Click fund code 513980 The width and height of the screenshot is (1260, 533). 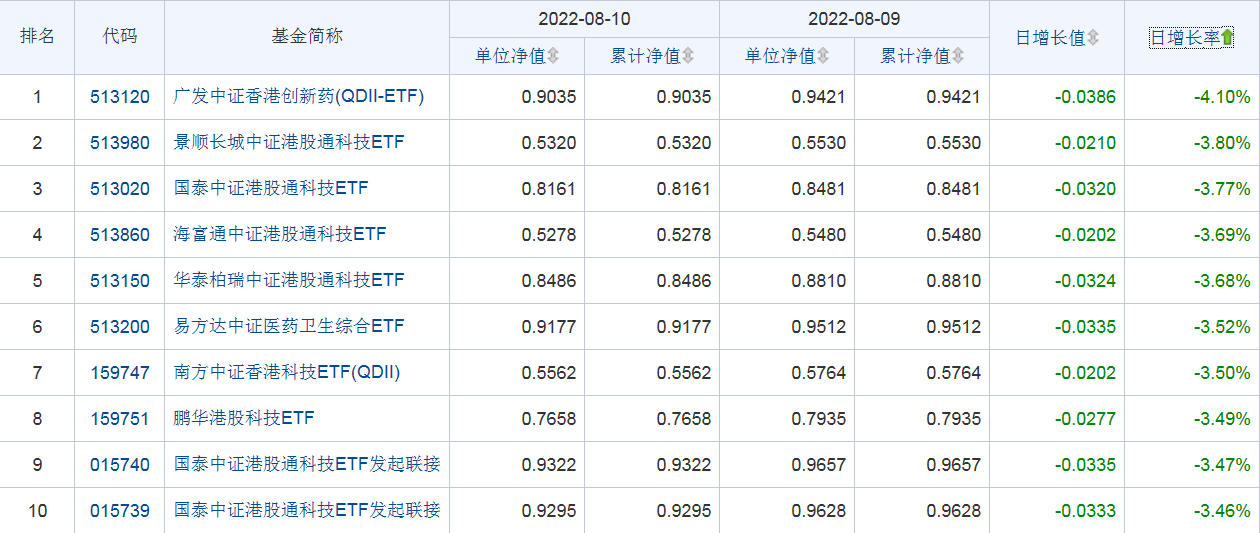pos(119,143)
